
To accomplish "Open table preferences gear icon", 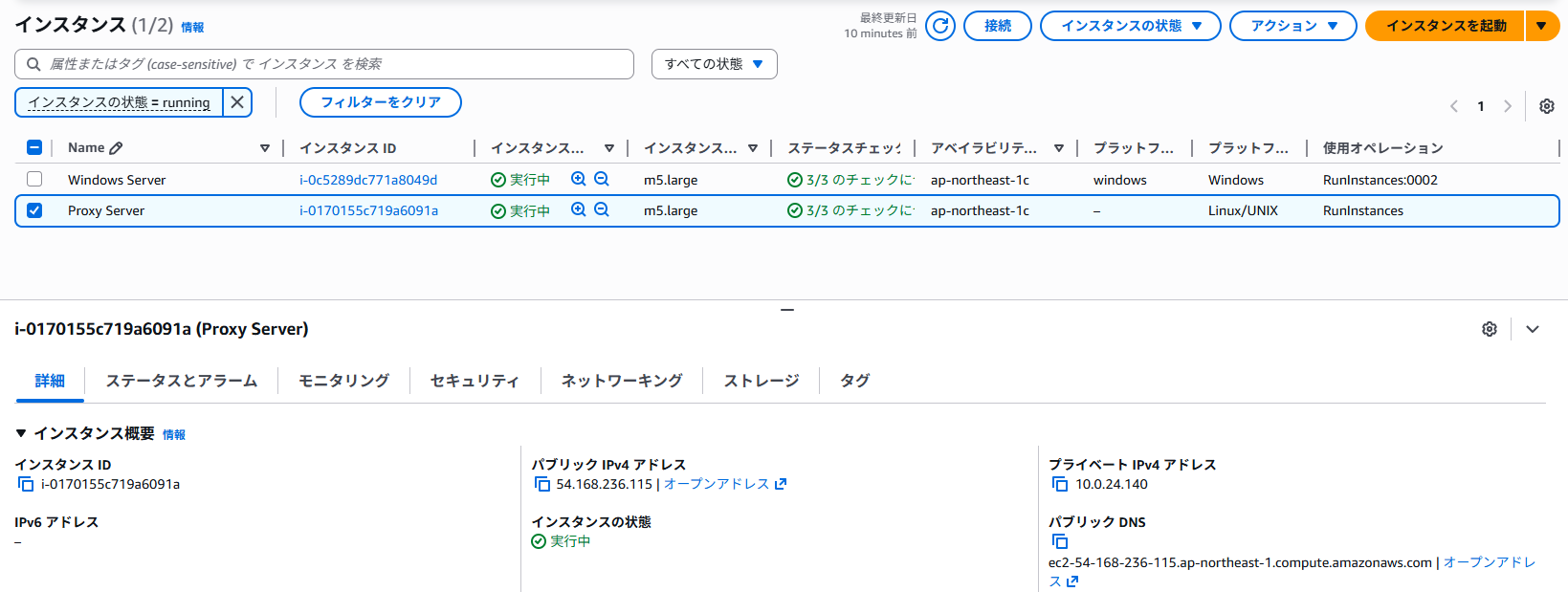I will [x=1546, y=106].
